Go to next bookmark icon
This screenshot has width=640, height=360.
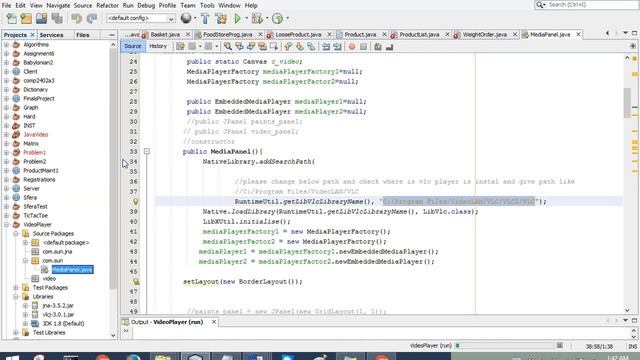pos(300,47)
